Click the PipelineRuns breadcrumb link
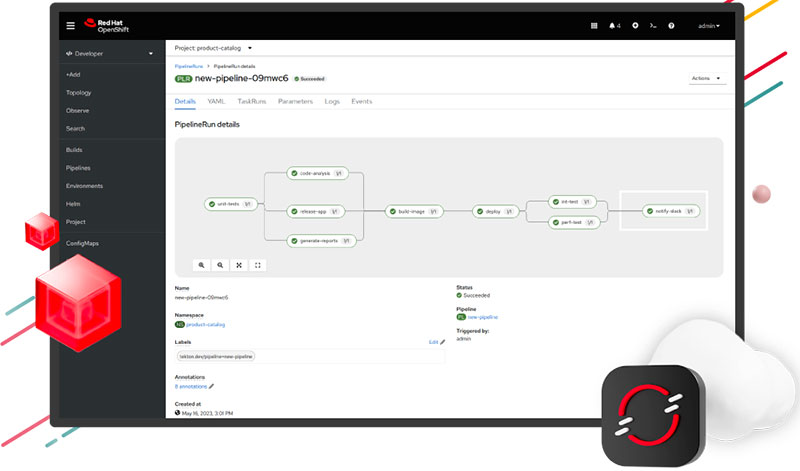This screenshot has height=471, width=800. pos(189,66)
